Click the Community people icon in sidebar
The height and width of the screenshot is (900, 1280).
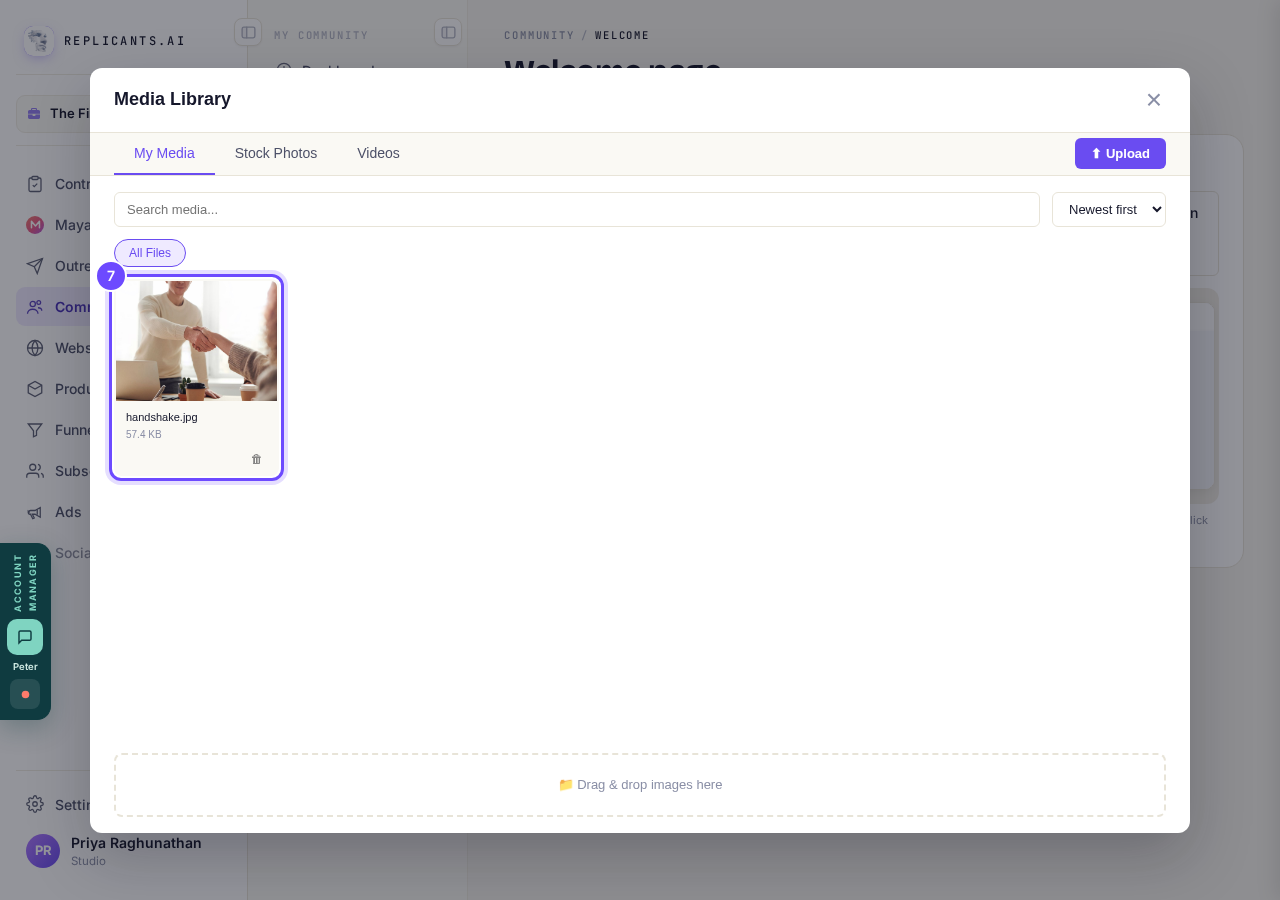[x=35, y=307]
